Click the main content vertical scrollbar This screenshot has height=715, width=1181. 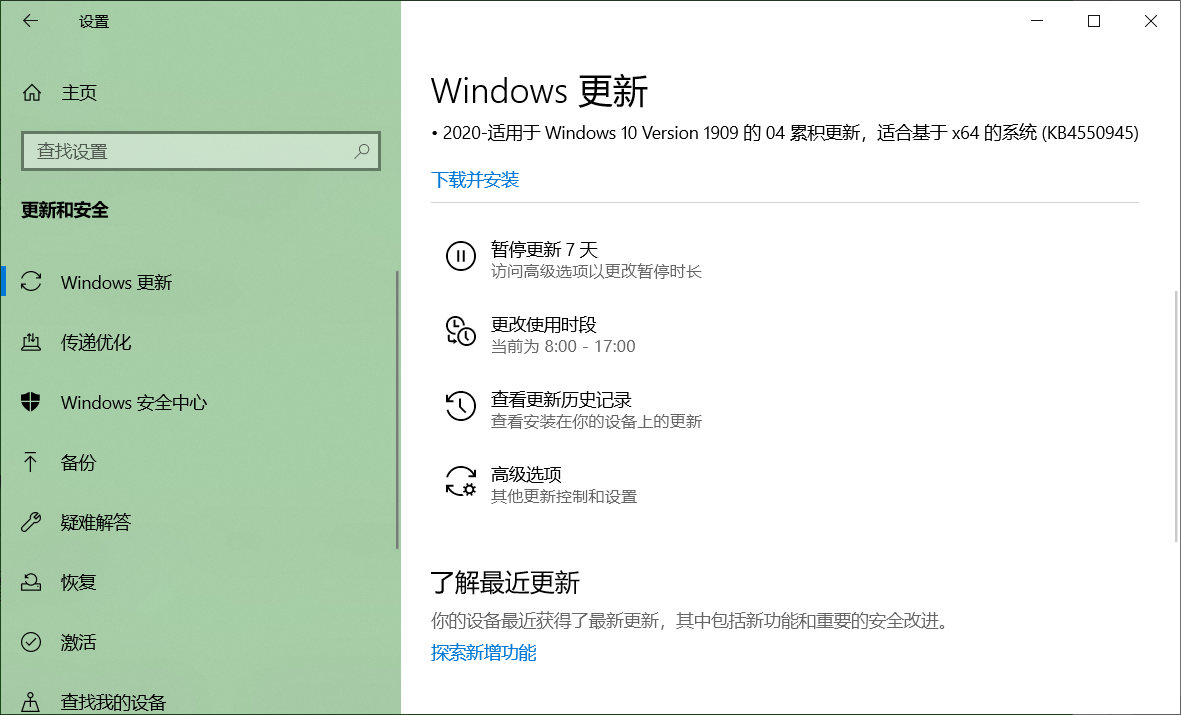click(x=1176, y=416)
